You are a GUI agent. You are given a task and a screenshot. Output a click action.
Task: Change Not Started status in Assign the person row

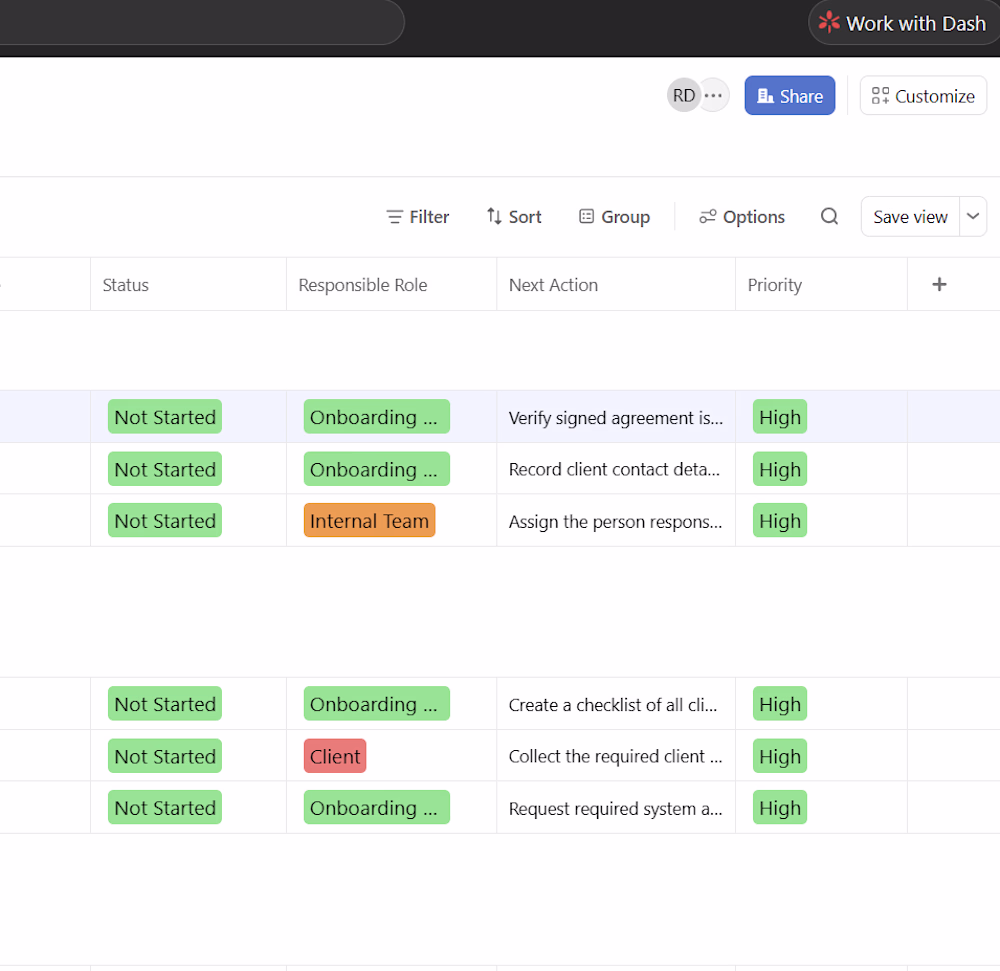165,520
